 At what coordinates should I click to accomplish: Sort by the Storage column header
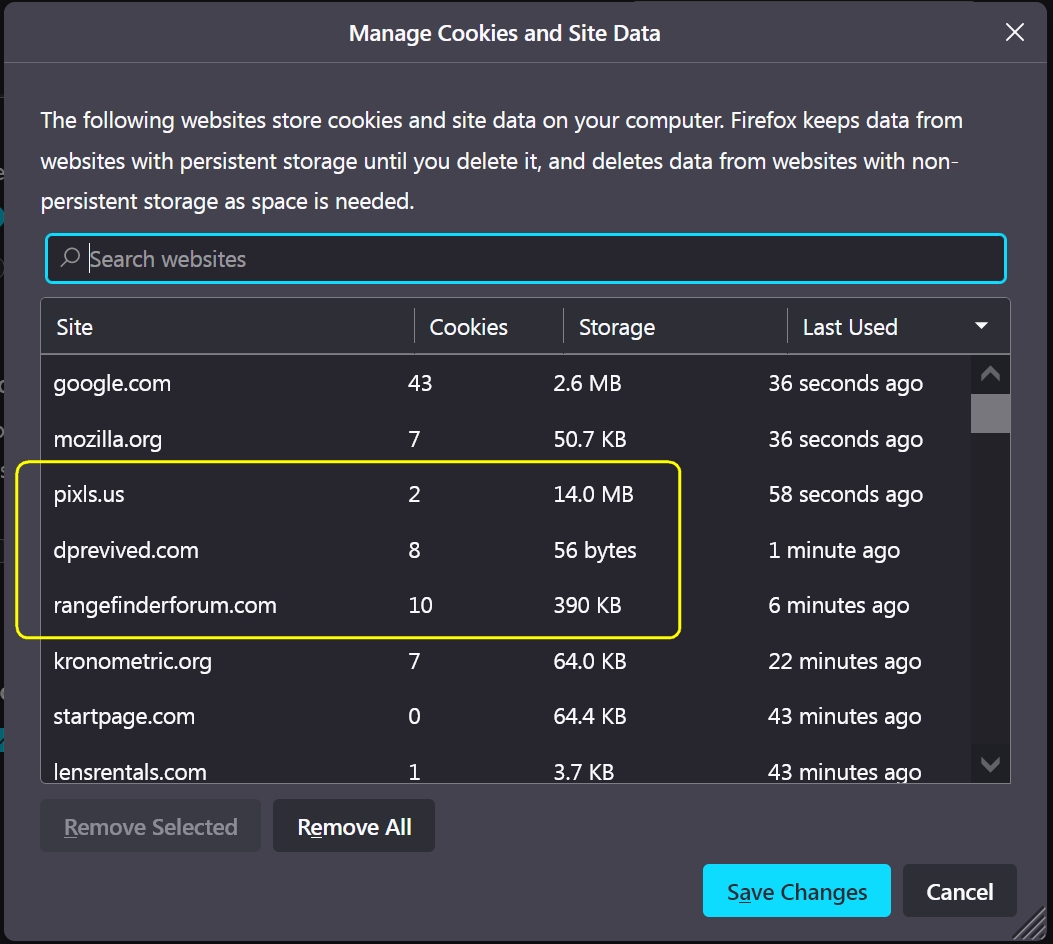click(675, 327)
